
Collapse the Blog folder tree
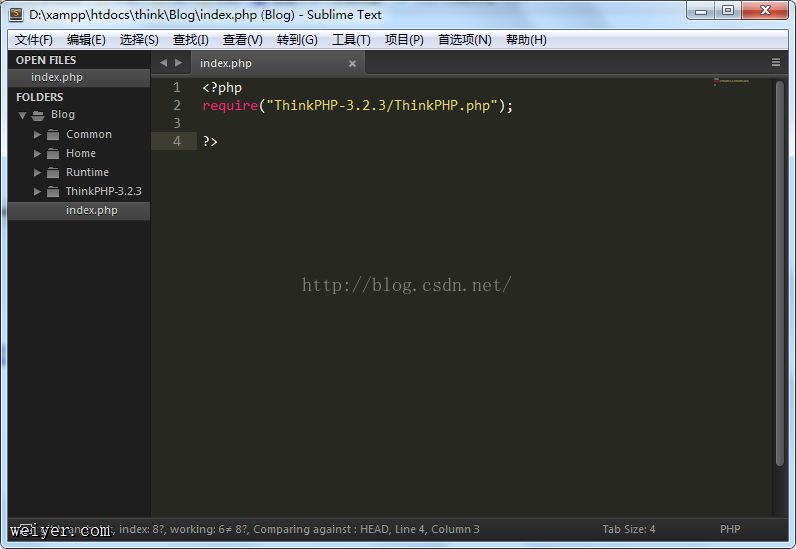[22, 115]
